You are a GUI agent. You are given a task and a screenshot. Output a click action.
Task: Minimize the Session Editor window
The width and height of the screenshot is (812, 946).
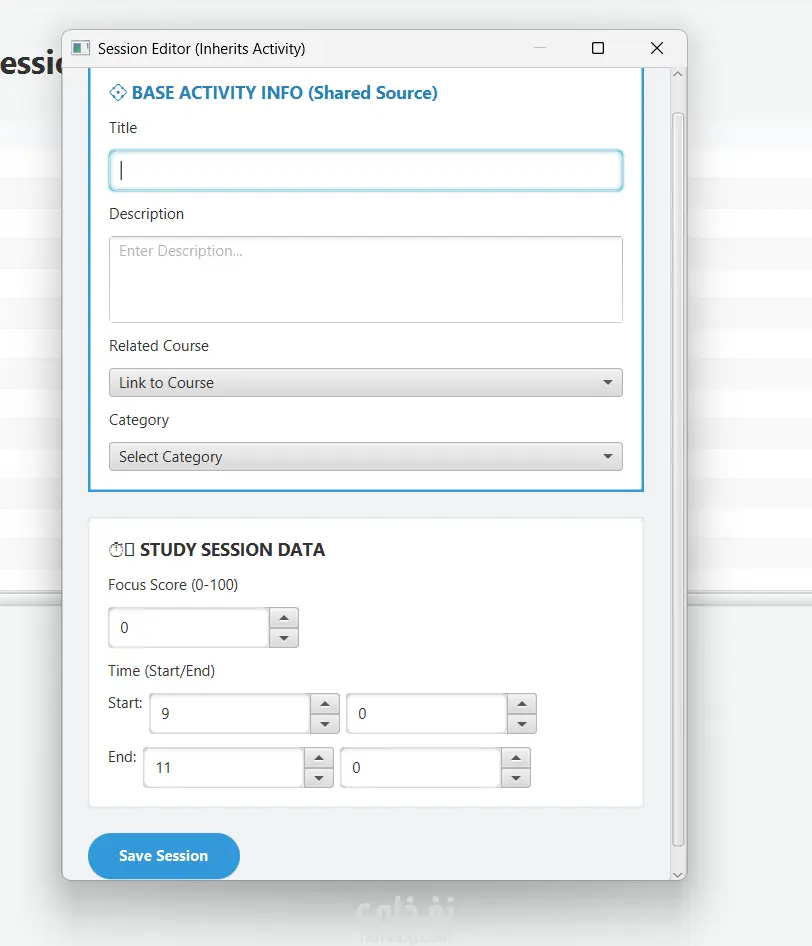[540, 48]
